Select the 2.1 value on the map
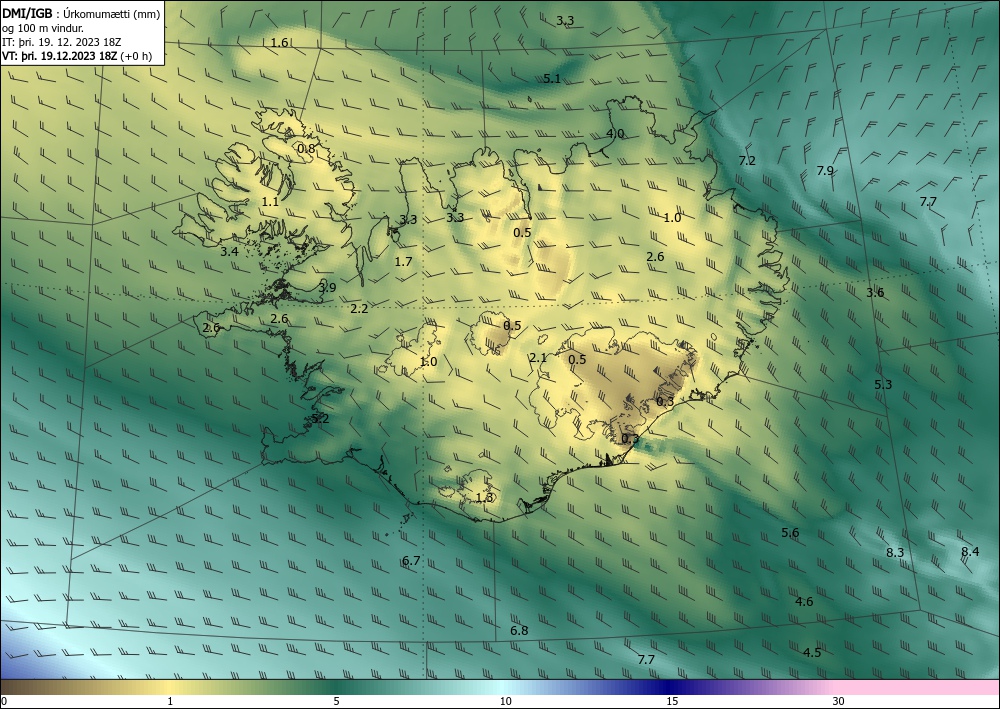 [538, 358]
